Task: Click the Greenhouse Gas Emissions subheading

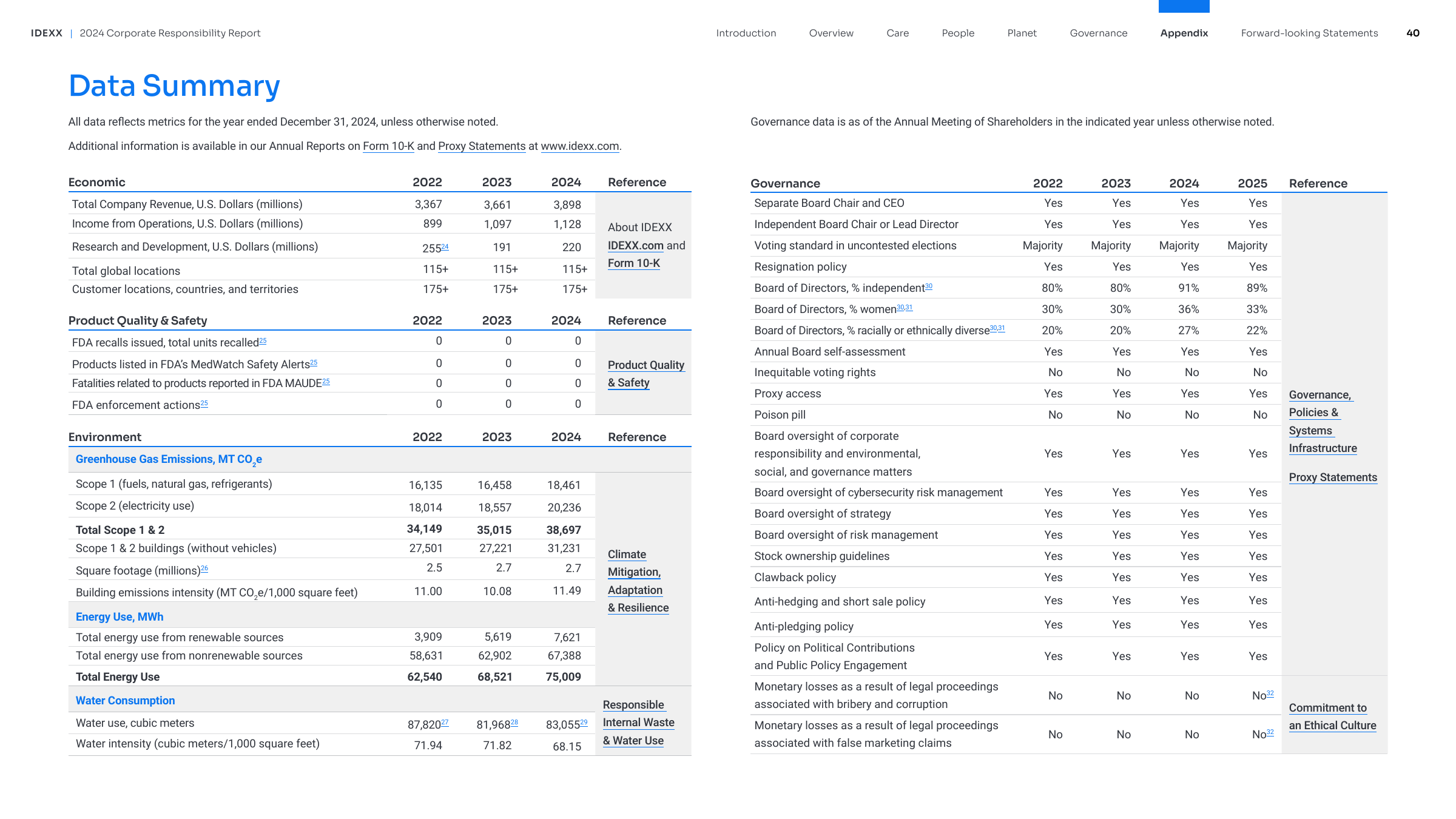Action: click(169, 460)
